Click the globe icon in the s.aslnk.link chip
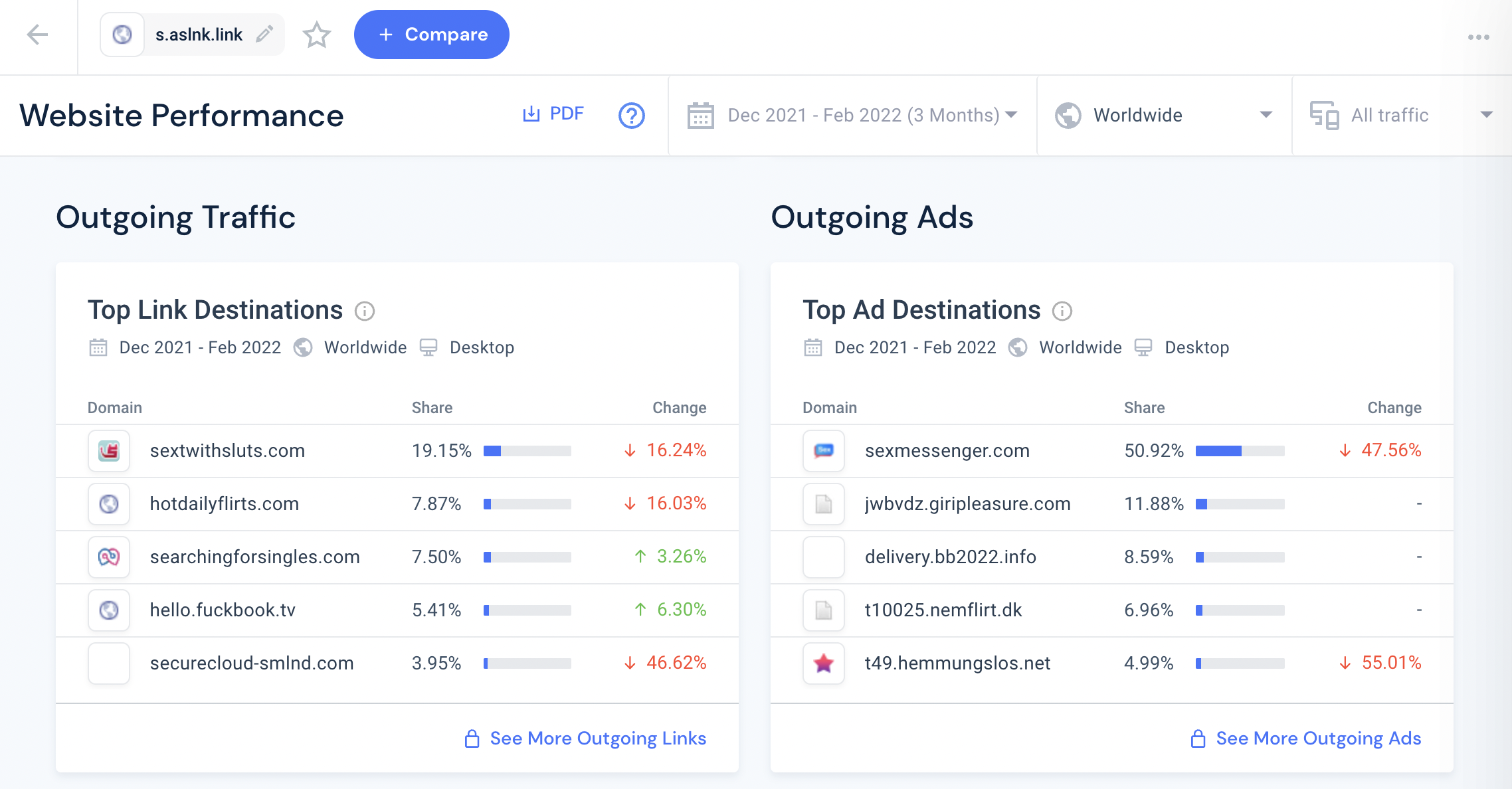This screenshot has height=789, width=1512. pyautogui.click(x=122, y=35)
